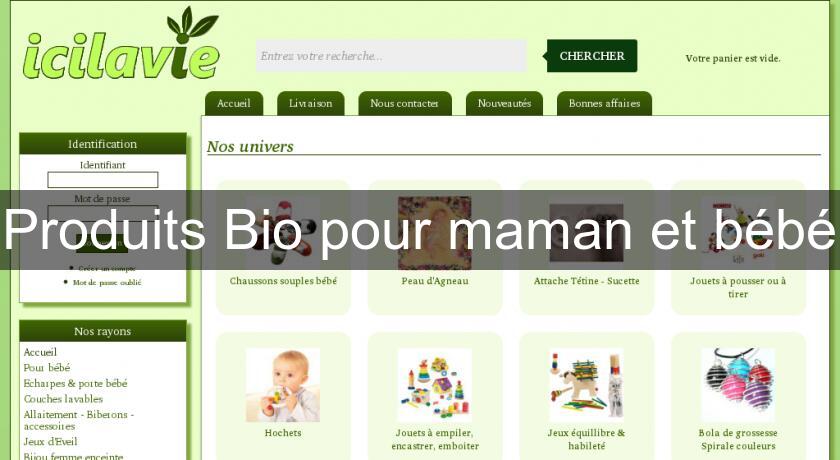Viewport: 840px width, 460px height.
Task: Open the Nous contacter tab
Action: [x=405, y=103]
